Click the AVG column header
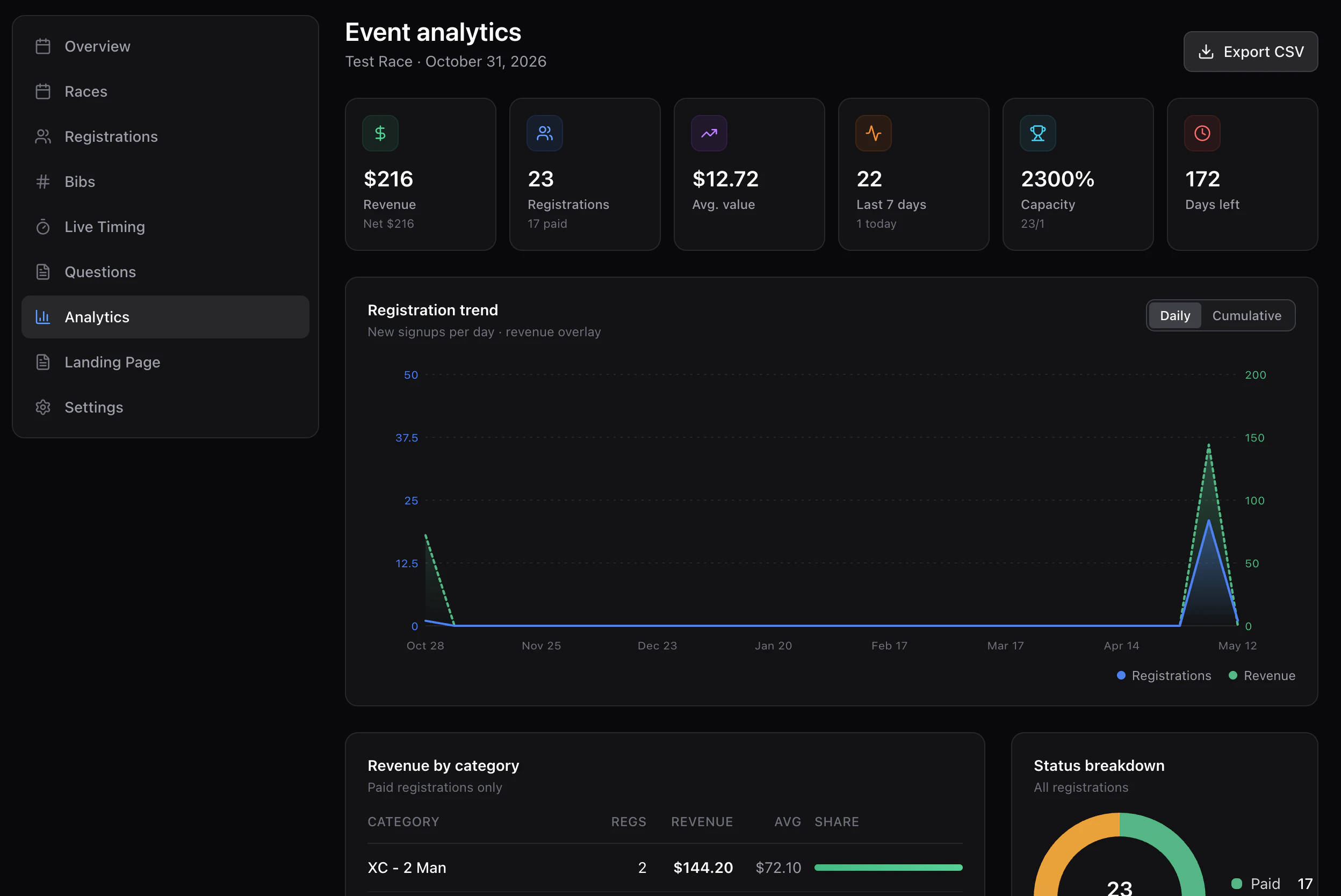The height and width of the screenshot is (896, 1341). tap(787, 821)
